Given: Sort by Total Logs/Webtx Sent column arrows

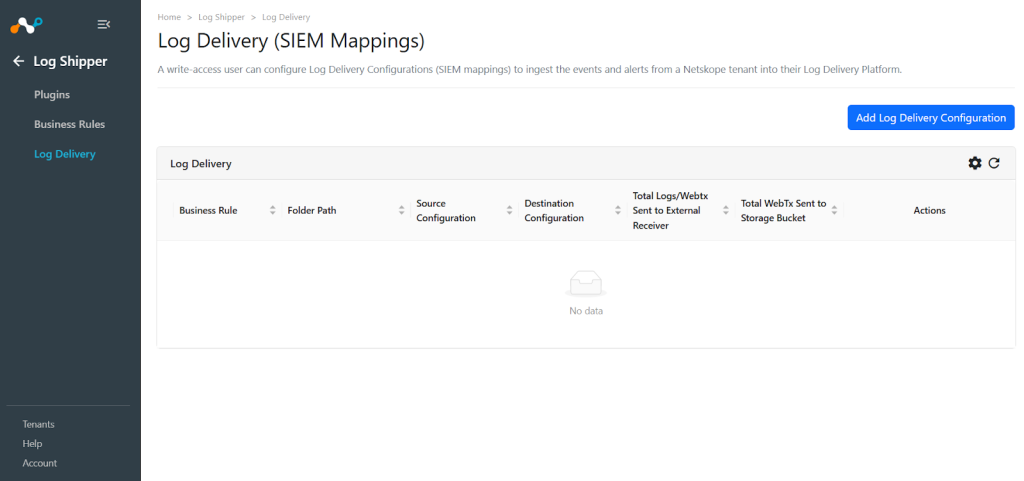Looking at the screenshot, I should 726,210.
